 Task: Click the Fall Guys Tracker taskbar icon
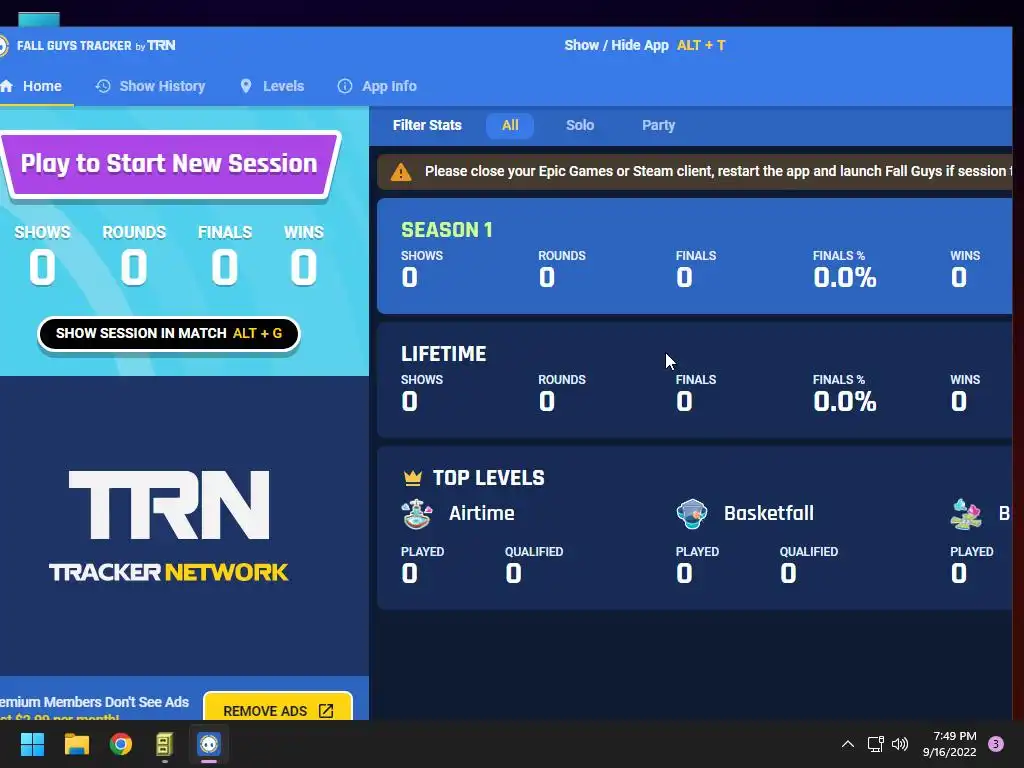click(x=209, y=744)
